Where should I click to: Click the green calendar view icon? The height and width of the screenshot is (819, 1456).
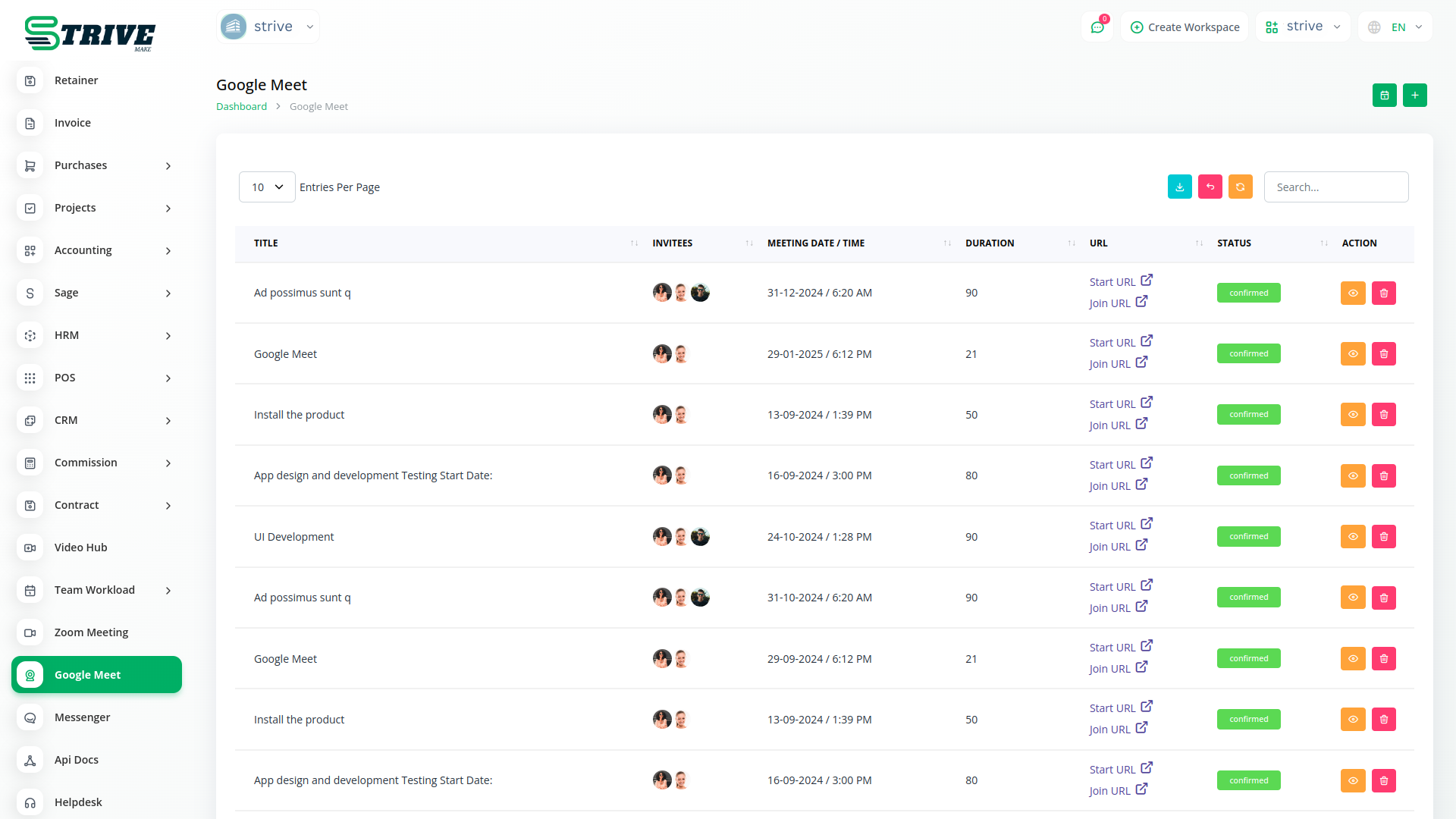(1384, 96)
